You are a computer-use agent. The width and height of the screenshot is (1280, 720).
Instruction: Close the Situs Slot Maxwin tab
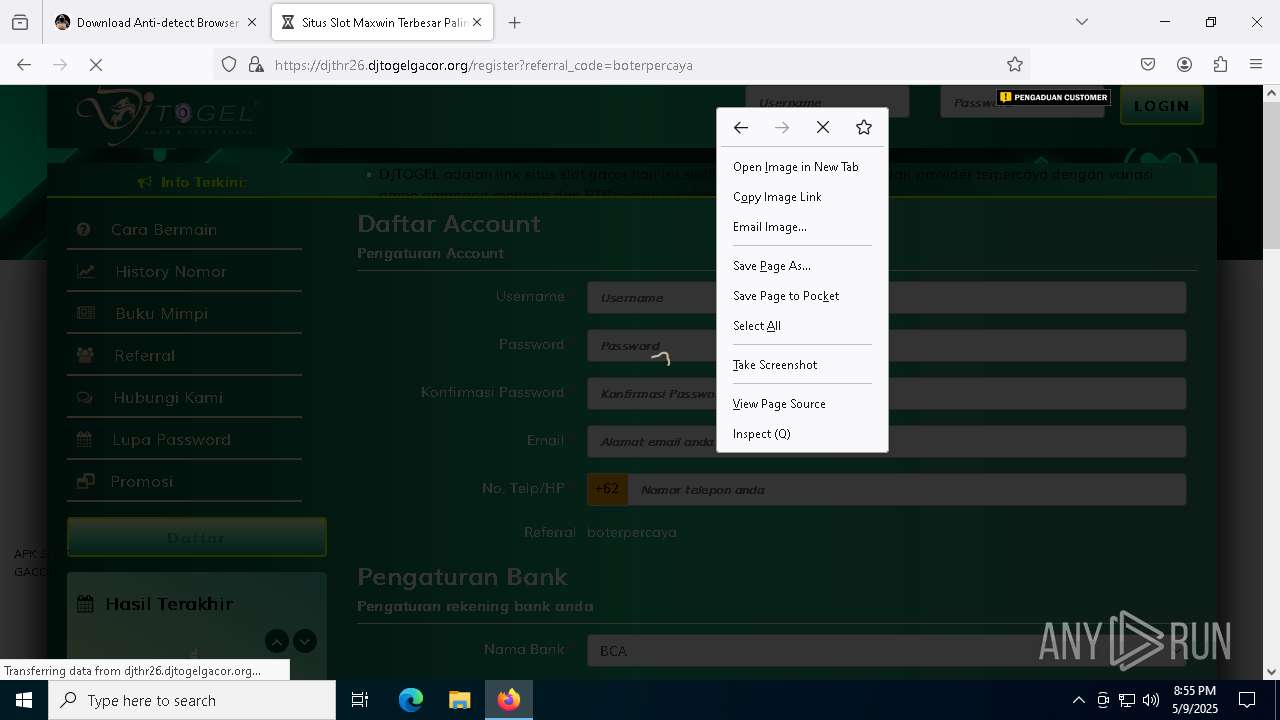(477, 22)
